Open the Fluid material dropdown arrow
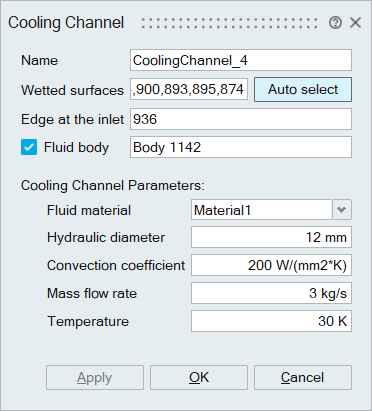This screenshot has width=372, height=411. click(x=342, y=210)
